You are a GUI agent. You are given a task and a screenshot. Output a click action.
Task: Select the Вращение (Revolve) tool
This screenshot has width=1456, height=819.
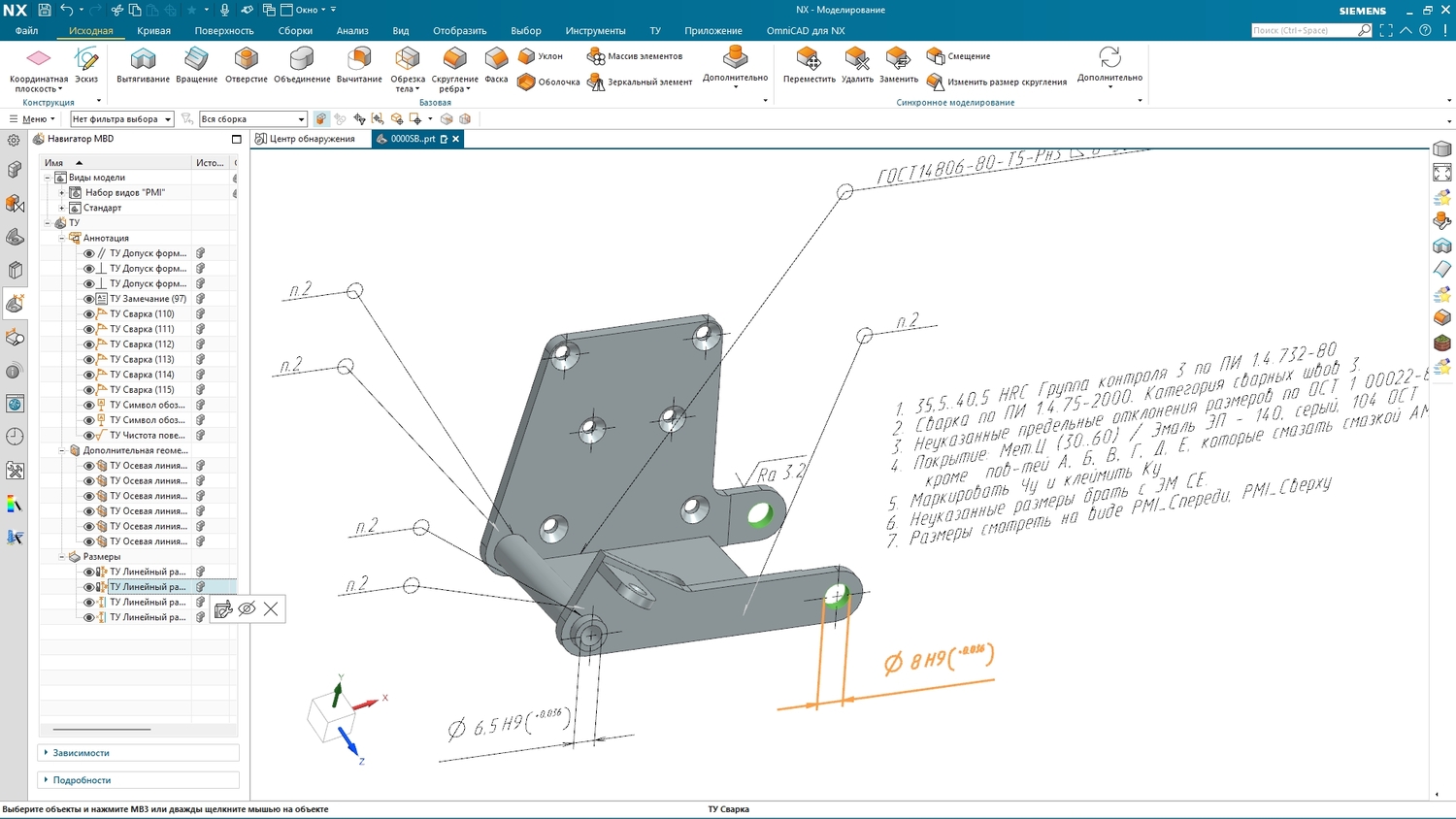[196, 64]
